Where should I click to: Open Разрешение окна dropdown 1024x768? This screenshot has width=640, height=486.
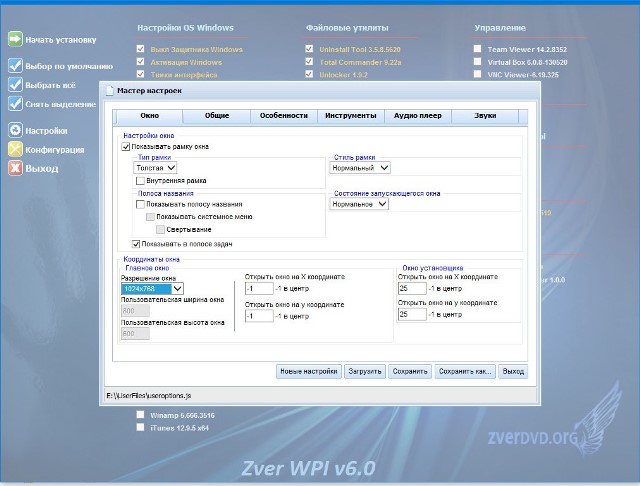tap(152, 288)
